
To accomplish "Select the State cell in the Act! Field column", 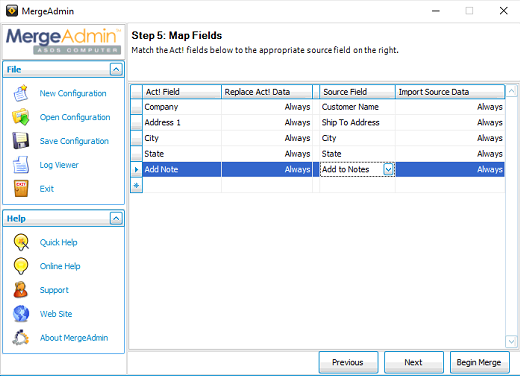I will click(182, 154).
